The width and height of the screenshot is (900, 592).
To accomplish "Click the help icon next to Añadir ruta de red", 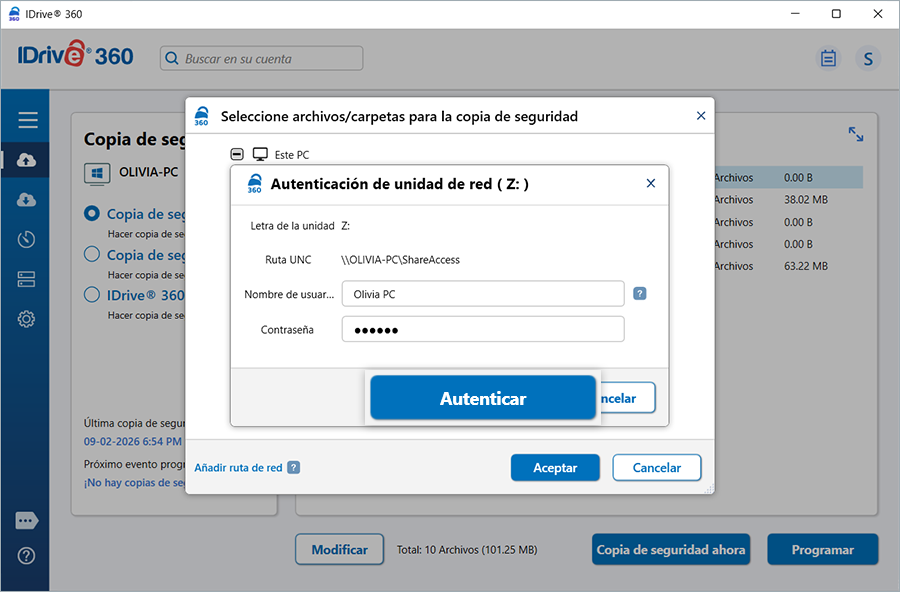I will coord(293,467).
